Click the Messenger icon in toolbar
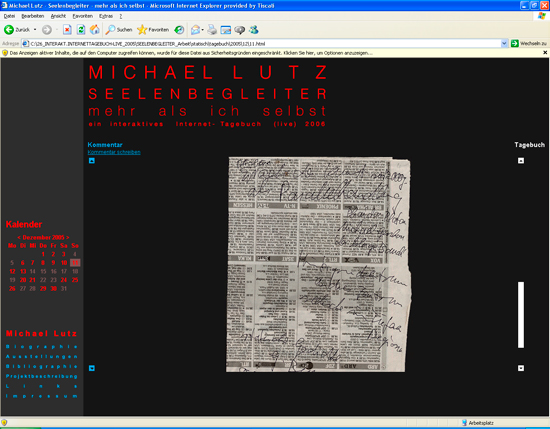 pyautogui.click(x=254, y=30)
